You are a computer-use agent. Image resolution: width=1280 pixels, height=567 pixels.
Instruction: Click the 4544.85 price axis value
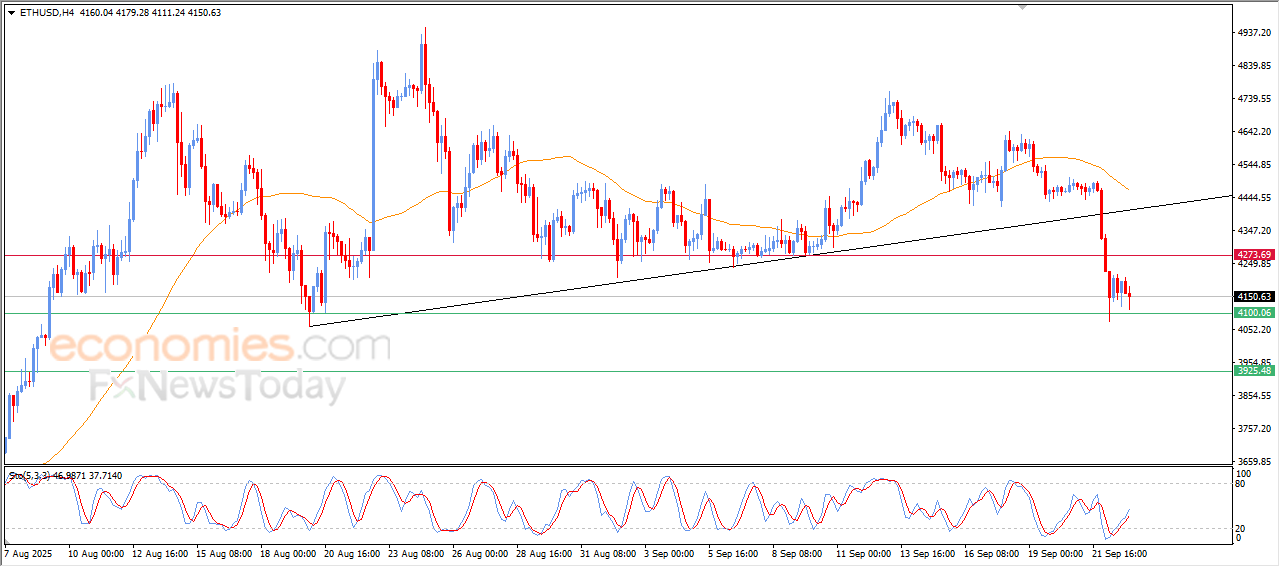click(1254, 165)
